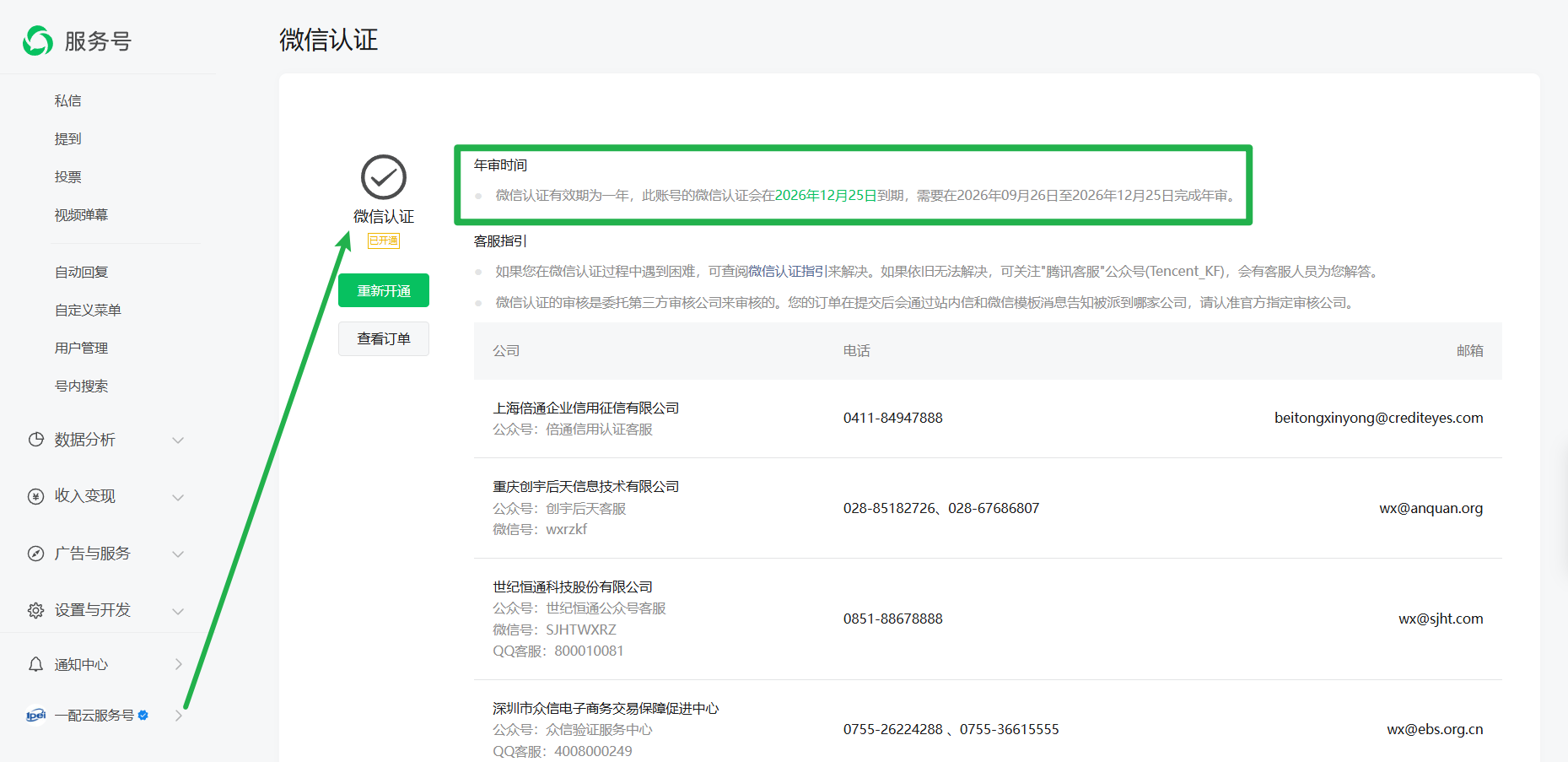Screen dimensions: 1568x762
Task: Expand the 收入变现 section chevron
Action: coord(178,497)
